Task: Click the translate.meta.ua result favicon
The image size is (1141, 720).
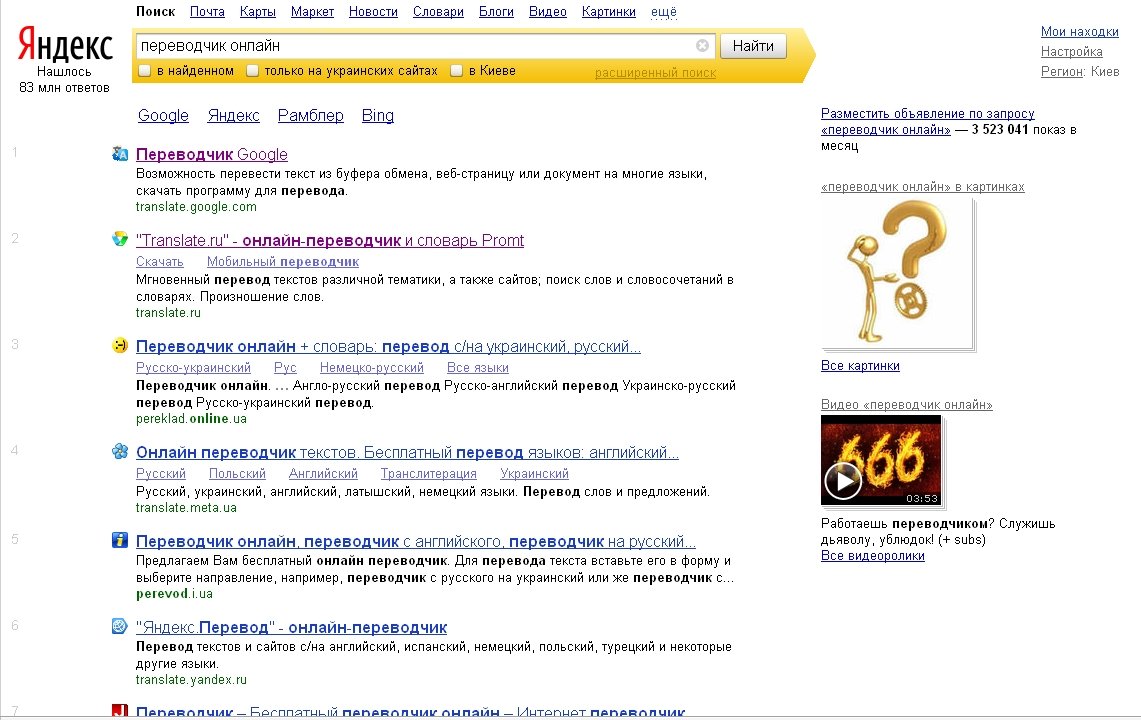Action: click(120, 451)
